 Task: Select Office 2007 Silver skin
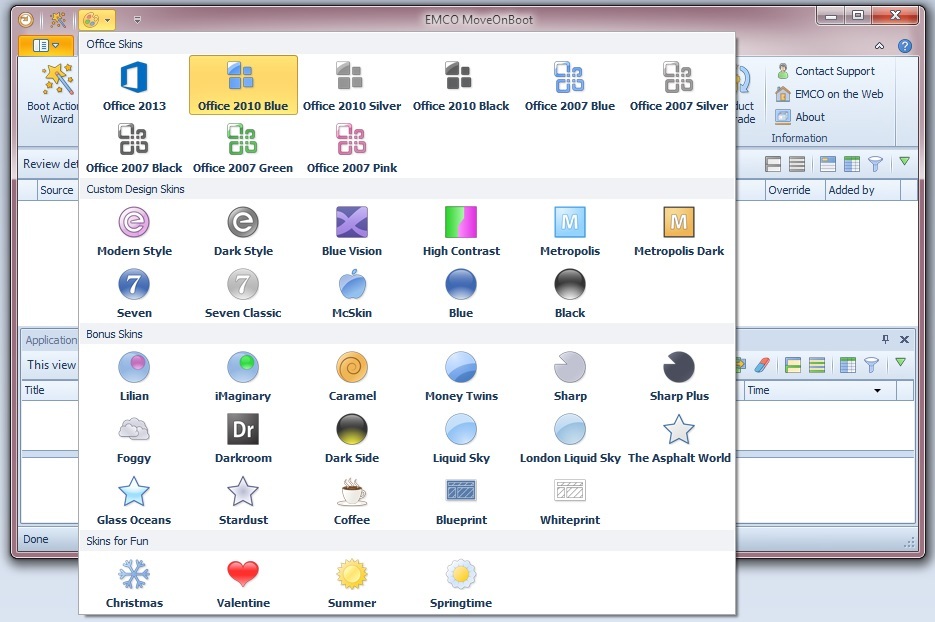pyautogui.click(x=679, y=86)
